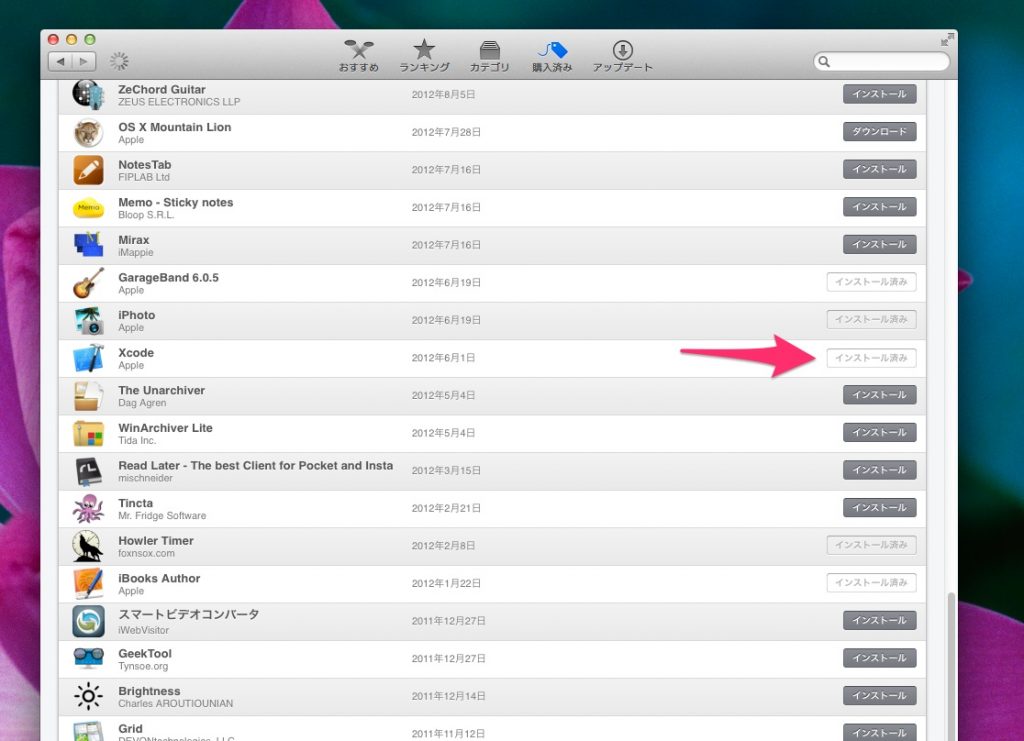Image resolution: width=1024 pixels, height=741 pixels.
Task: Click the search field
Action: coord(882,61)
